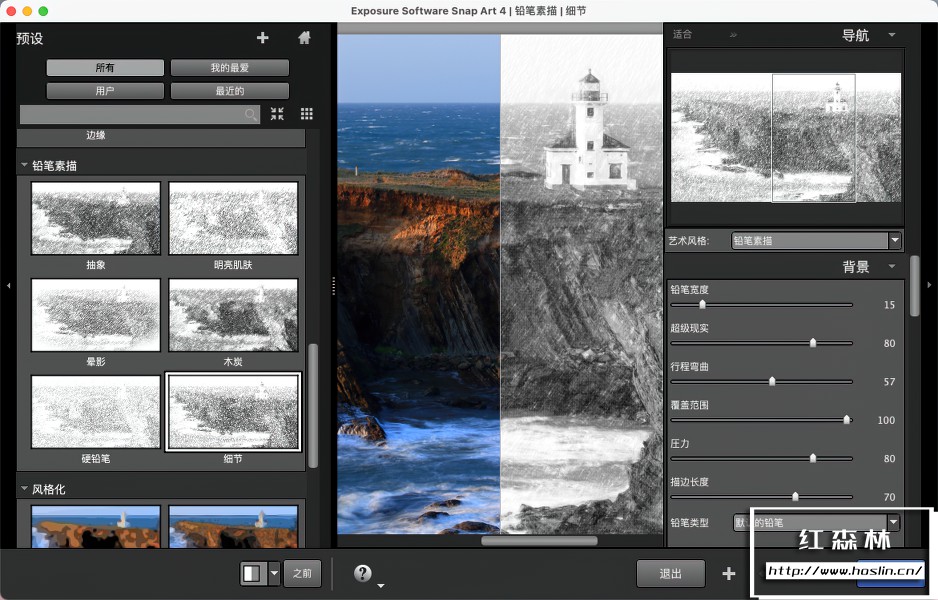Click the plus icon to add a new preset

(262, 38)
